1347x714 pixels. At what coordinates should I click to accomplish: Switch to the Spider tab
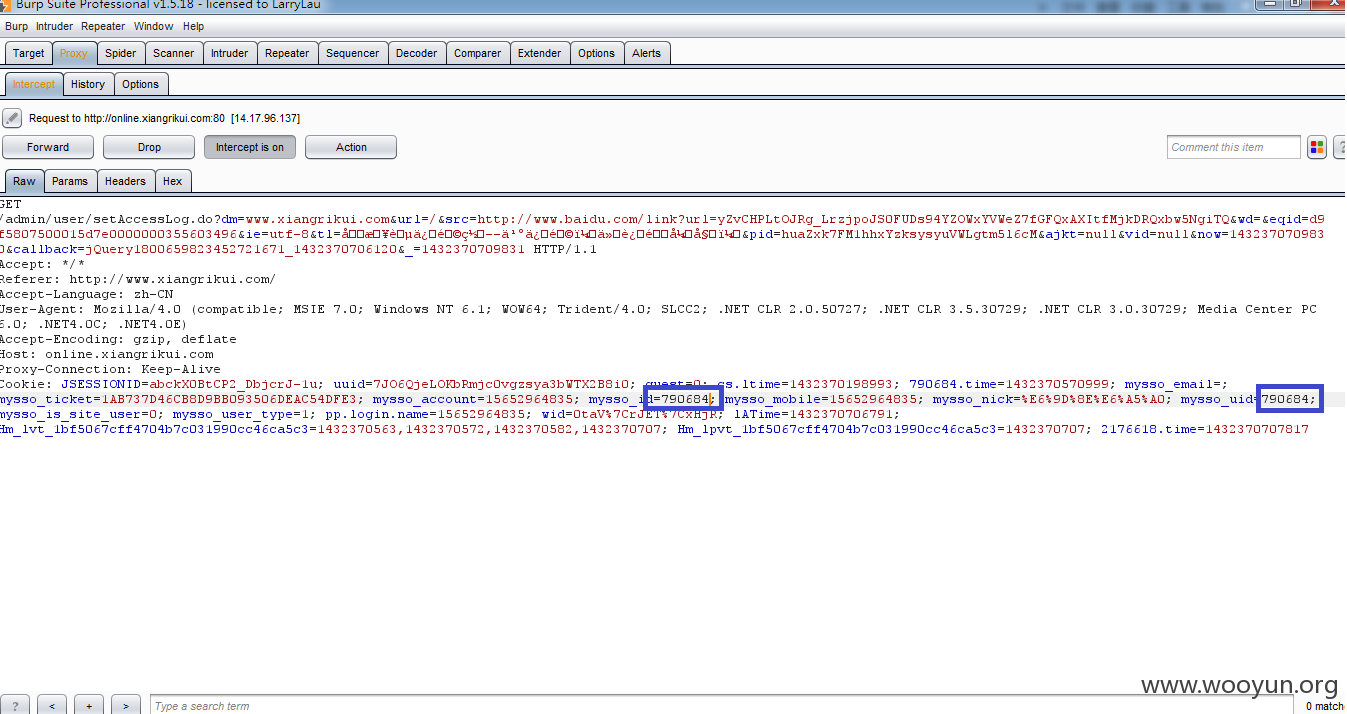tap(121, 53)
